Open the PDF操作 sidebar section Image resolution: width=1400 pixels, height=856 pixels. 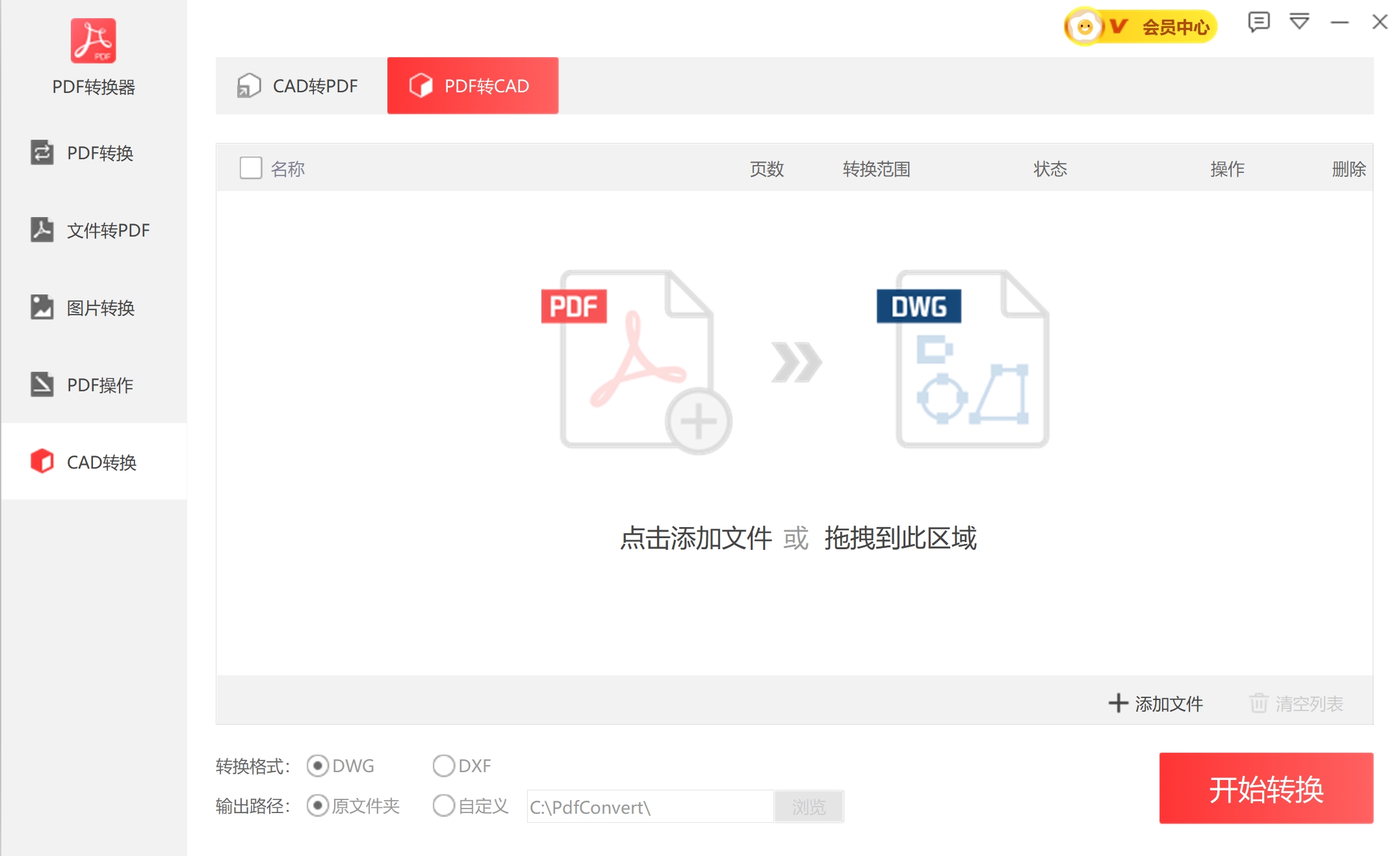tap(94, 385)
